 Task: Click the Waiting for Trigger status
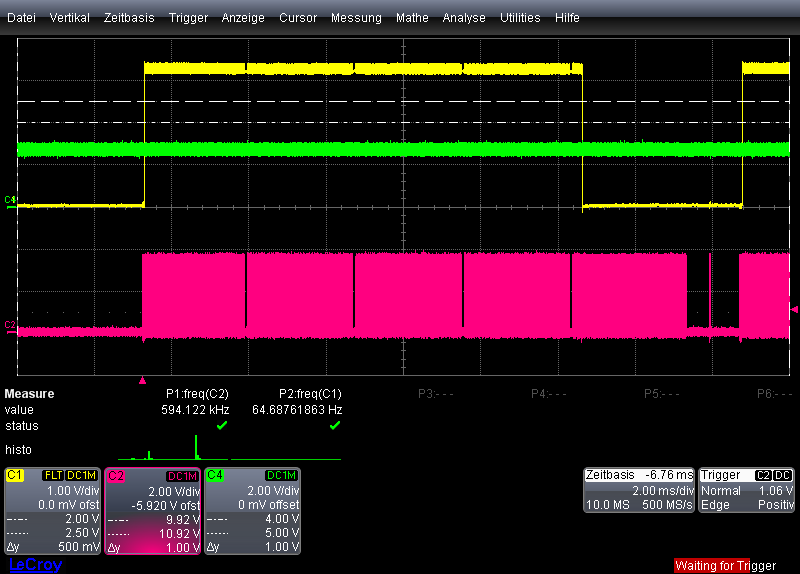[725, 565]
